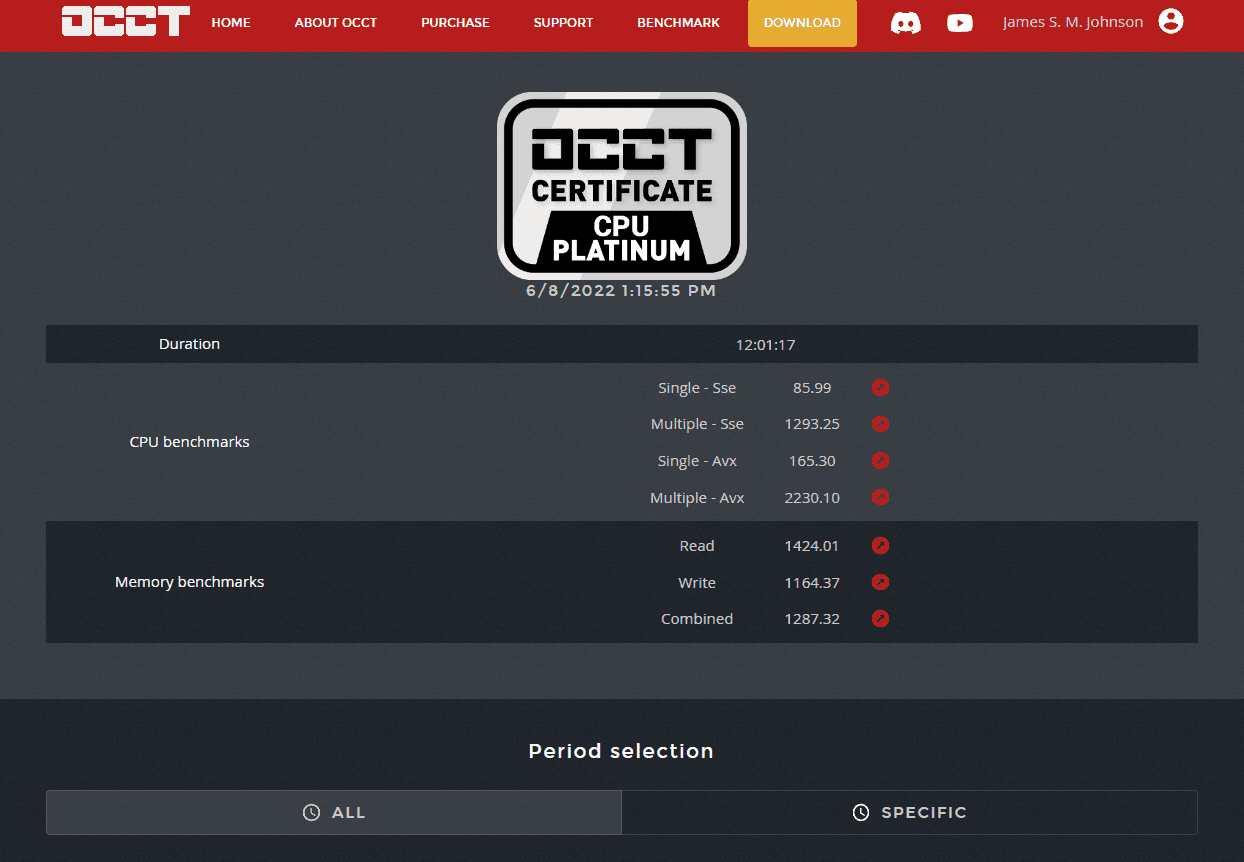Screen dimensions: 1244x862
Task: Click the Single - Avx label
Action: coord(697,461)
